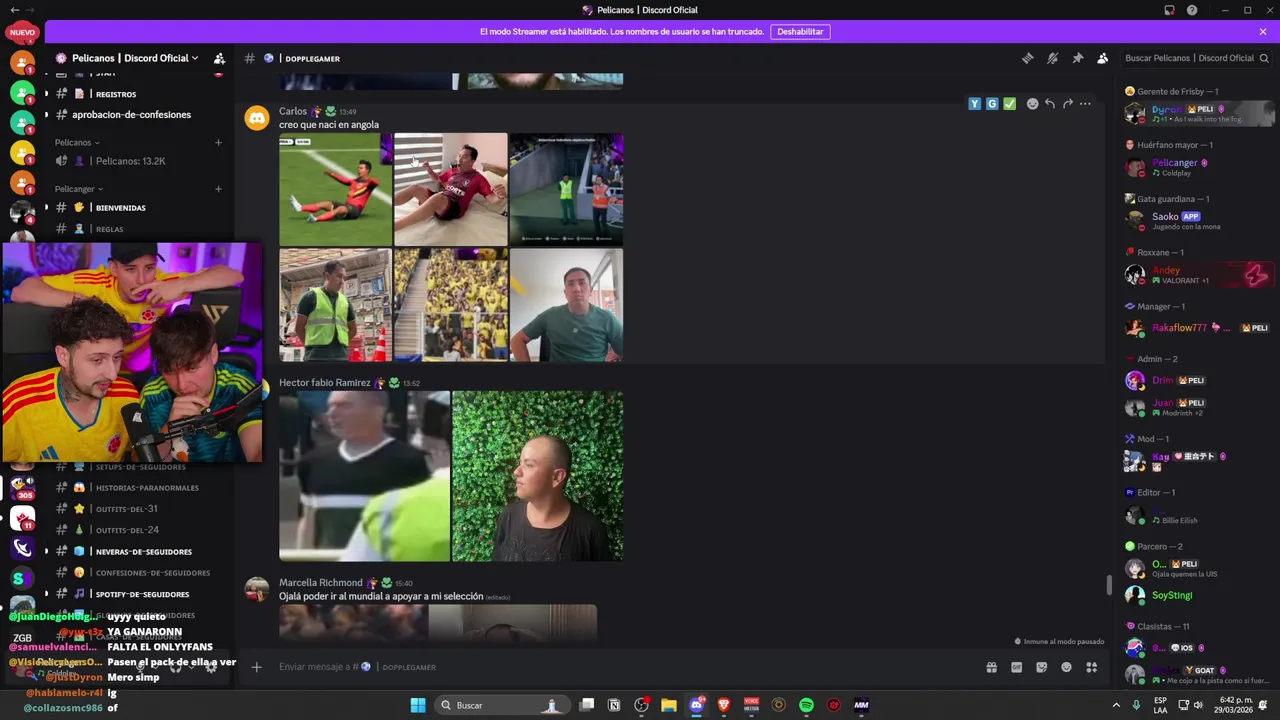This screenshot has width=1280, height=720.
Task: Add a channel to the Pelicanos category
Action: 218,143
